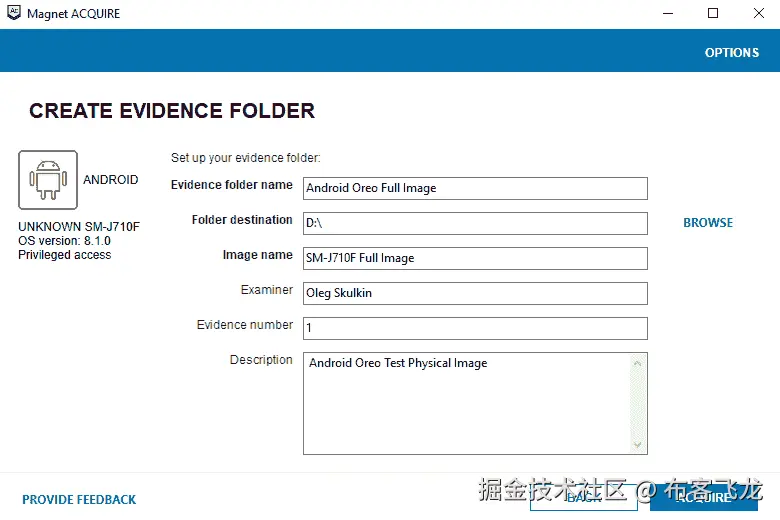
Task: Minimize the Magnet ACQUIRE window
Action: [x=668, y=13]
